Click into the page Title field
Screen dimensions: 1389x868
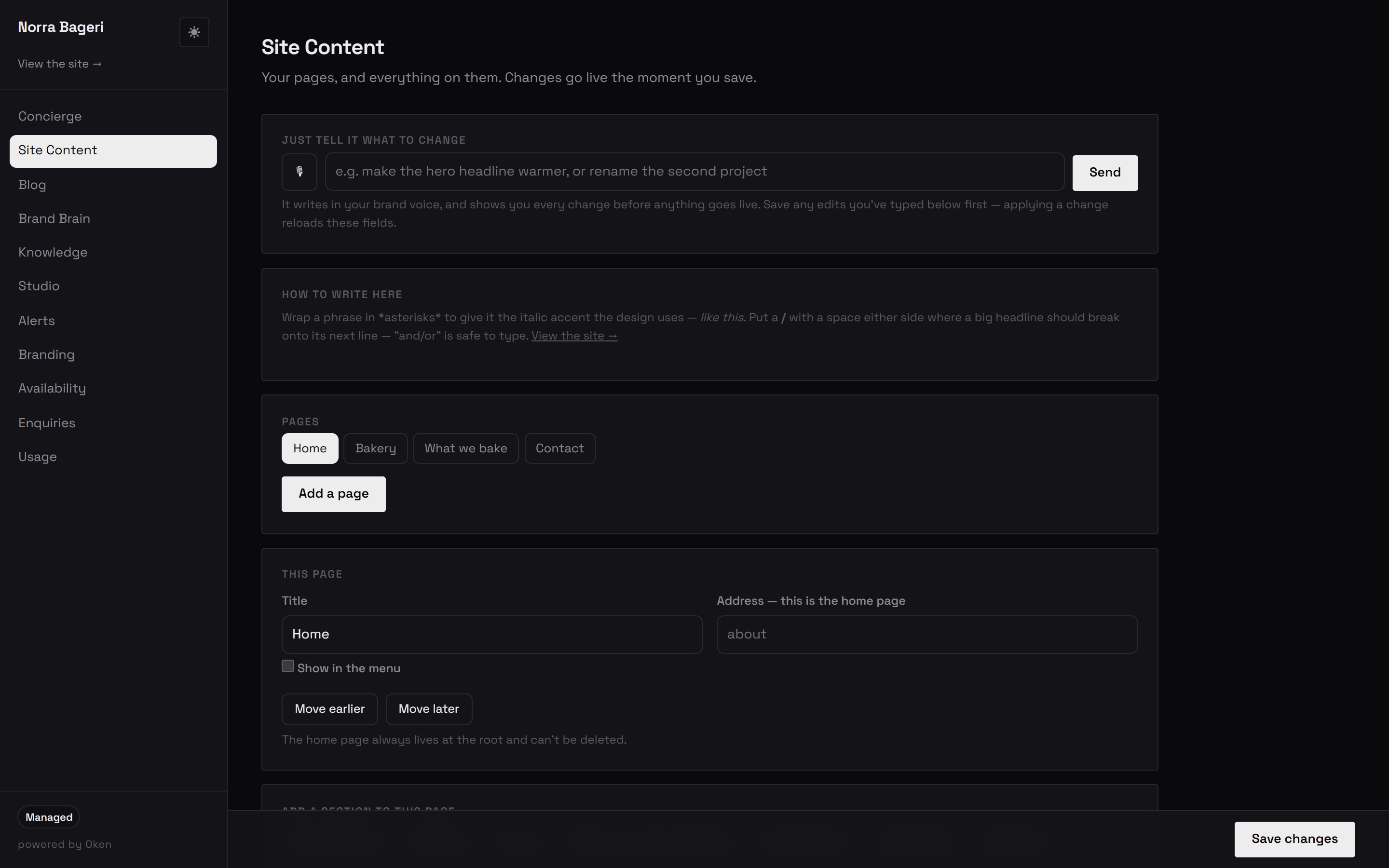tap(492, 635)
